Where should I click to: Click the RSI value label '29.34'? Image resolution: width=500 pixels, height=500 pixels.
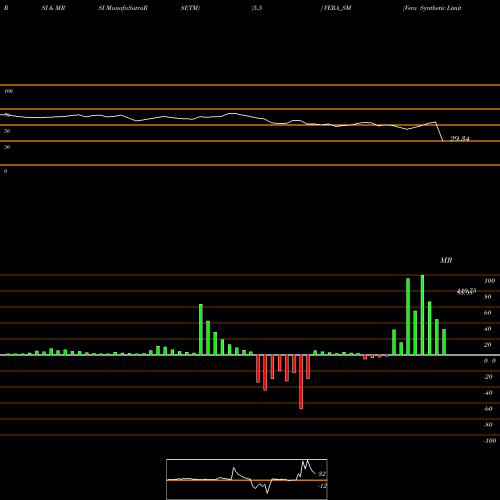pos(460,138)
